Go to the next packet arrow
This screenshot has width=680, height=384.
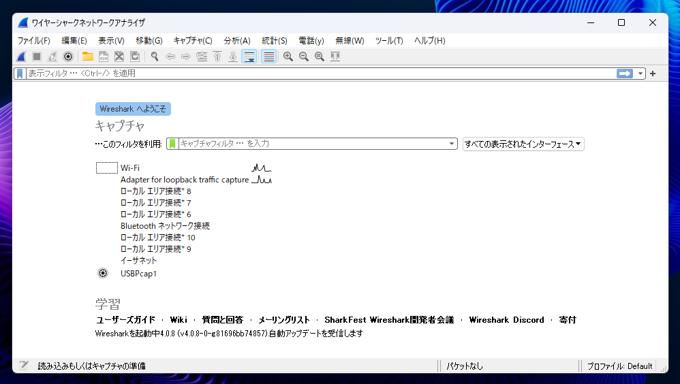[186, 56]
